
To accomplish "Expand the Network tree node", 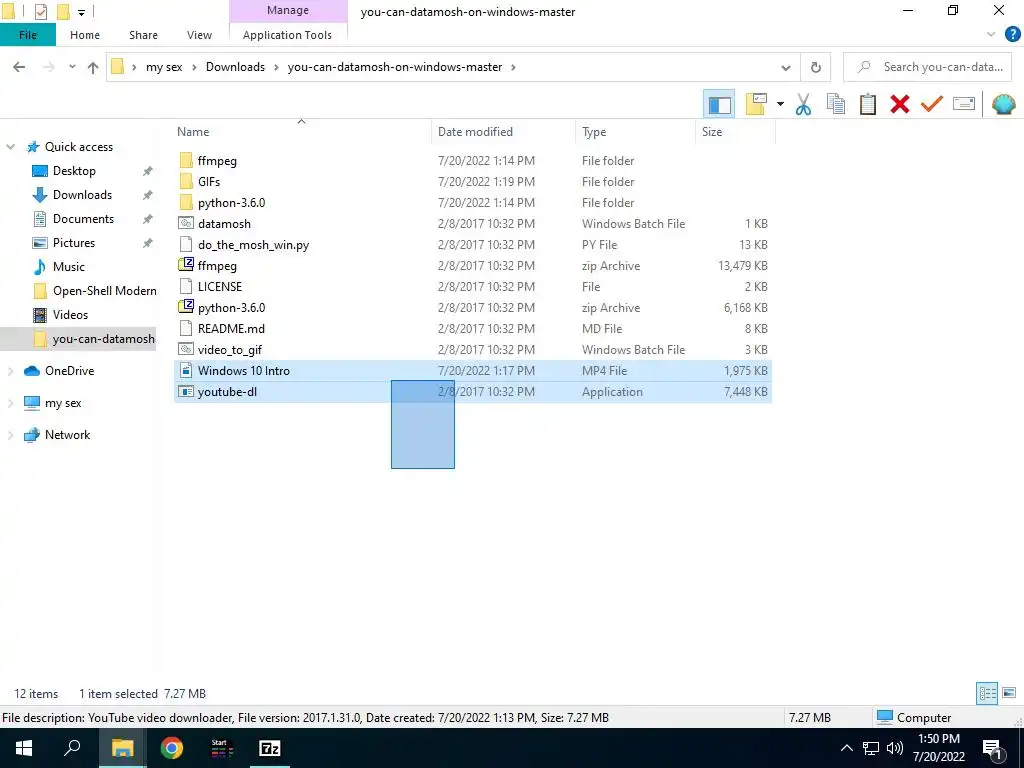I will click(10, 435).
